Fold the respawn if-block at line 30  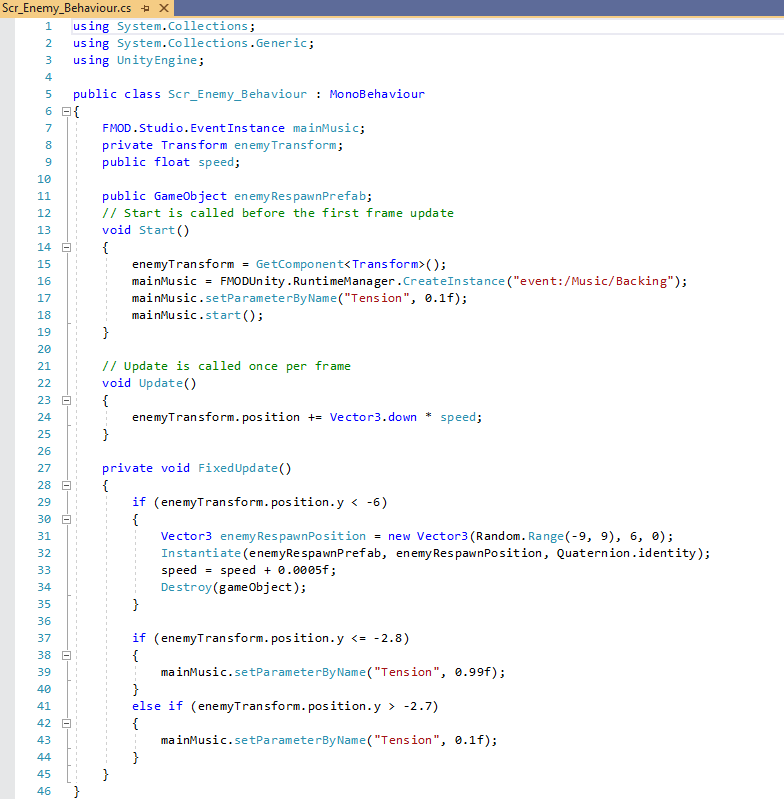point(66,519)
